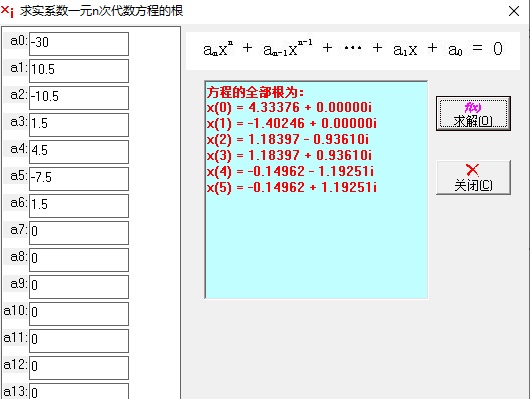The width and height of the screenshot is (530, 399).
Task: Click root result x(2) = 1.18397 - 0.93610i
Action: pos(288,140)
